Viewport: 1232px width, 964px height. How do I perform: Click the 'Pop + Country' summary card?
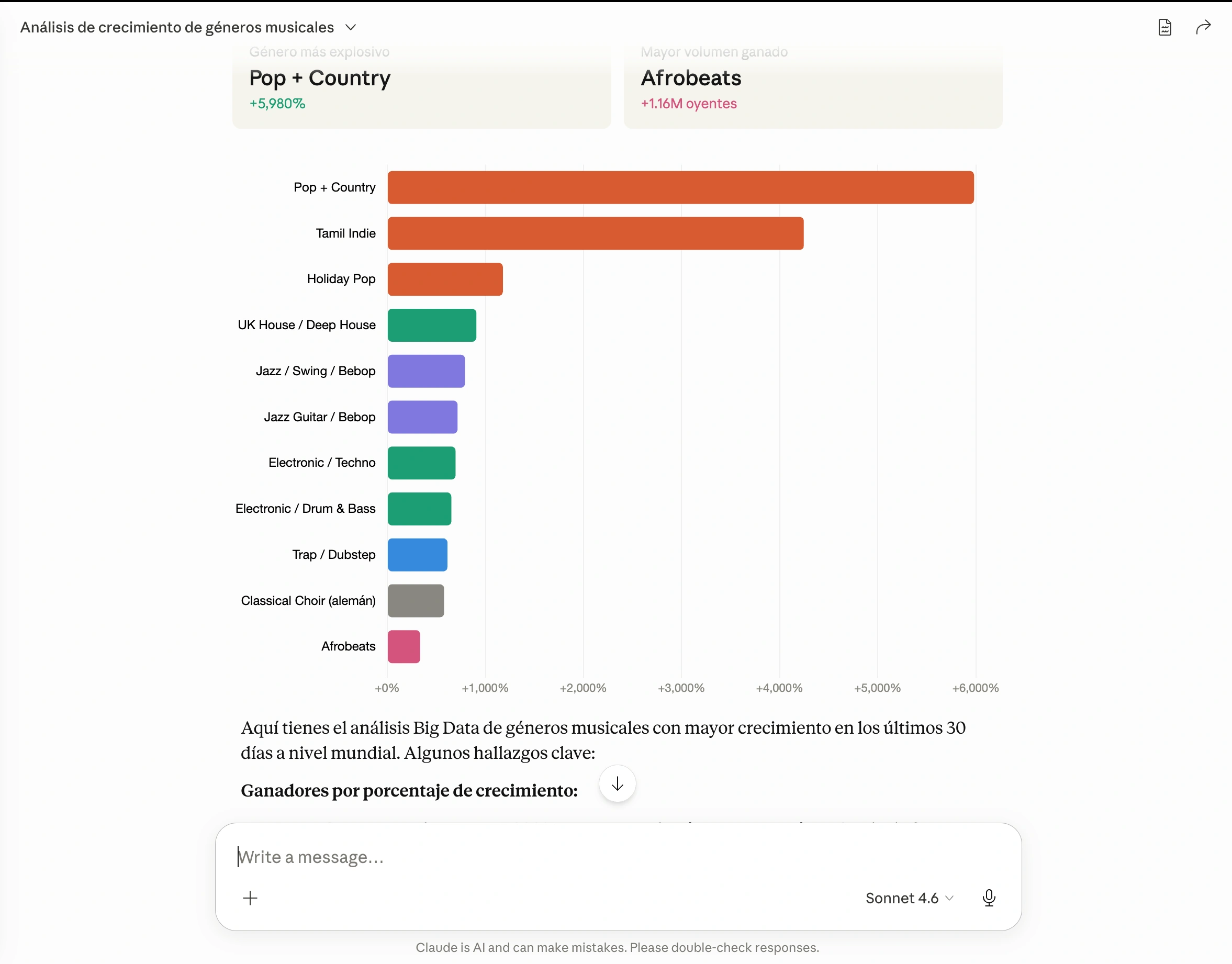pyautogui.click(x=421, y=86)
